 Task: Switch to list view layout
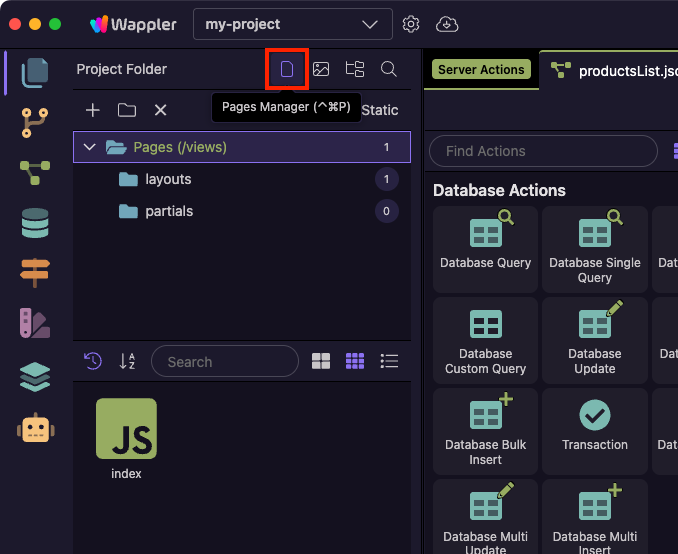(390, 361)
